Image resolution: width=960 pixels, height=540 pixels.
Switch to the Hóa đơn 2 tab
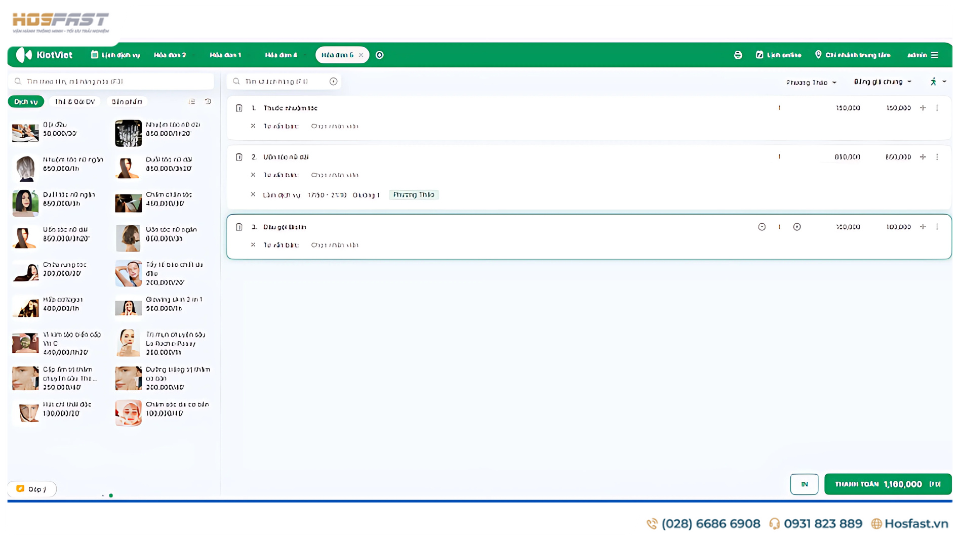(170, 55)
